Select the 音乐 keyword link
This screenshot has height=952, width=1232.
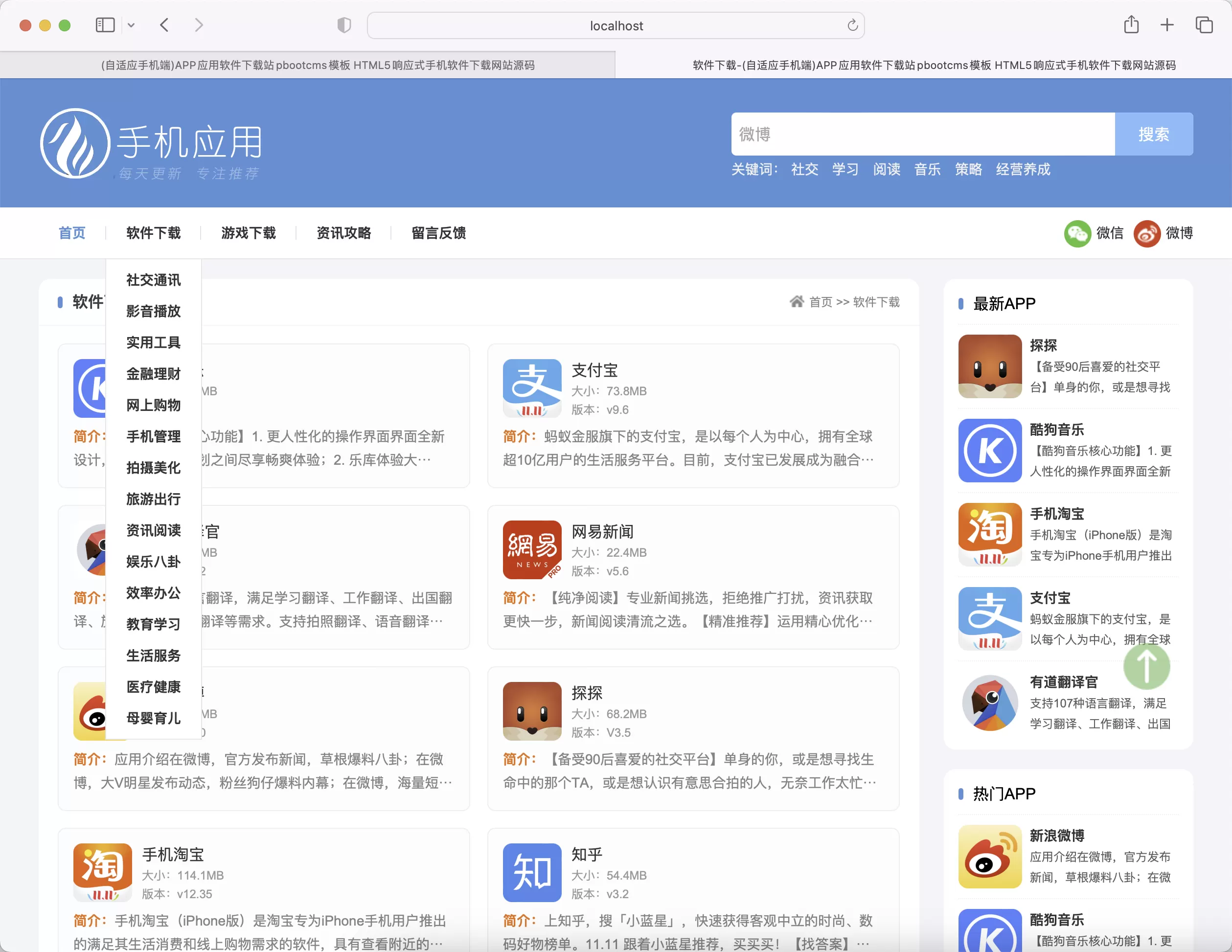927,169
